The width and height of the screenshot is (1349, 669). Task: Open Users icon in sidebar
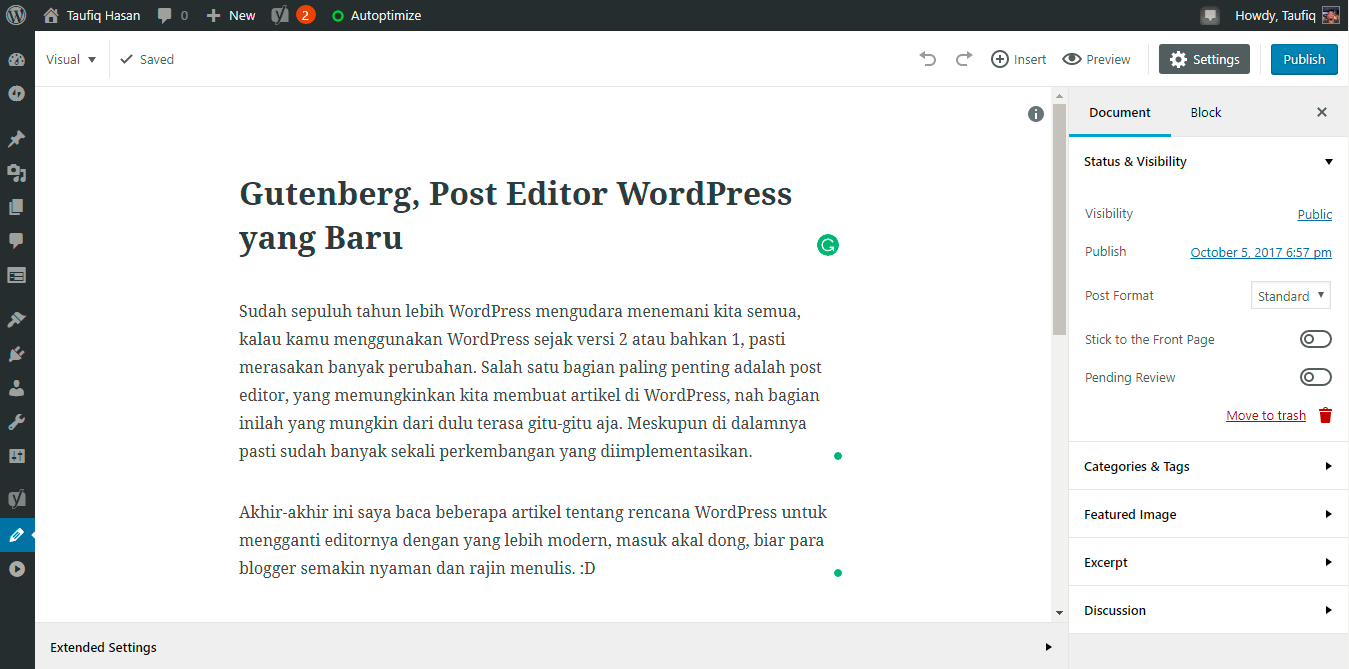pos(16,388)
